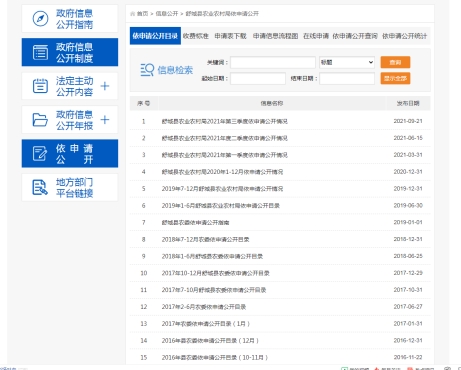Expand 法定主动公开内容 with plus sign
The height and width of the screenshot is (370, 461).
click(x=105, y=86)
